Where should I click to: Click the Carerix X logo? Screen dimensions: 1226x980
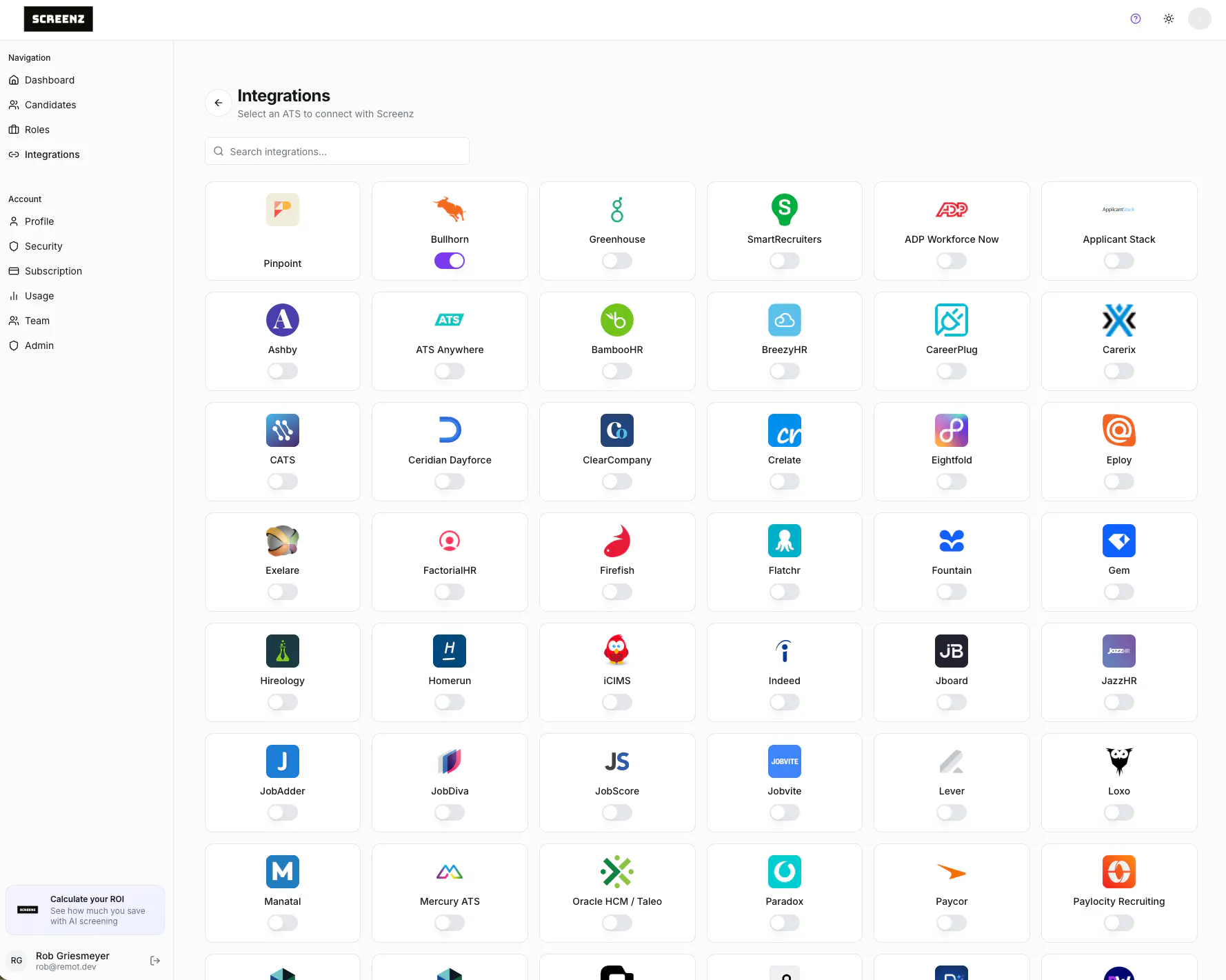point(1119,320)
